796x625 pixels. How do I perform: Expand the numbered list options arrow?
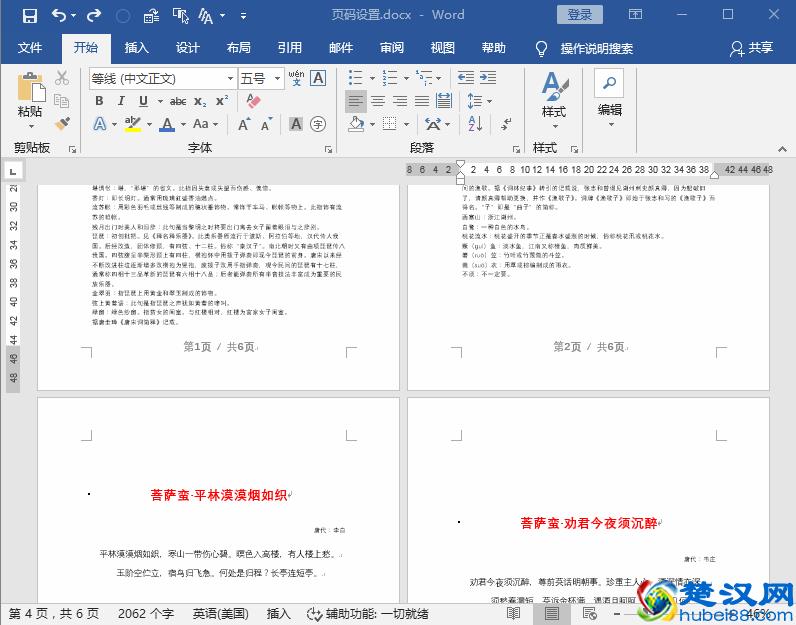406,78
